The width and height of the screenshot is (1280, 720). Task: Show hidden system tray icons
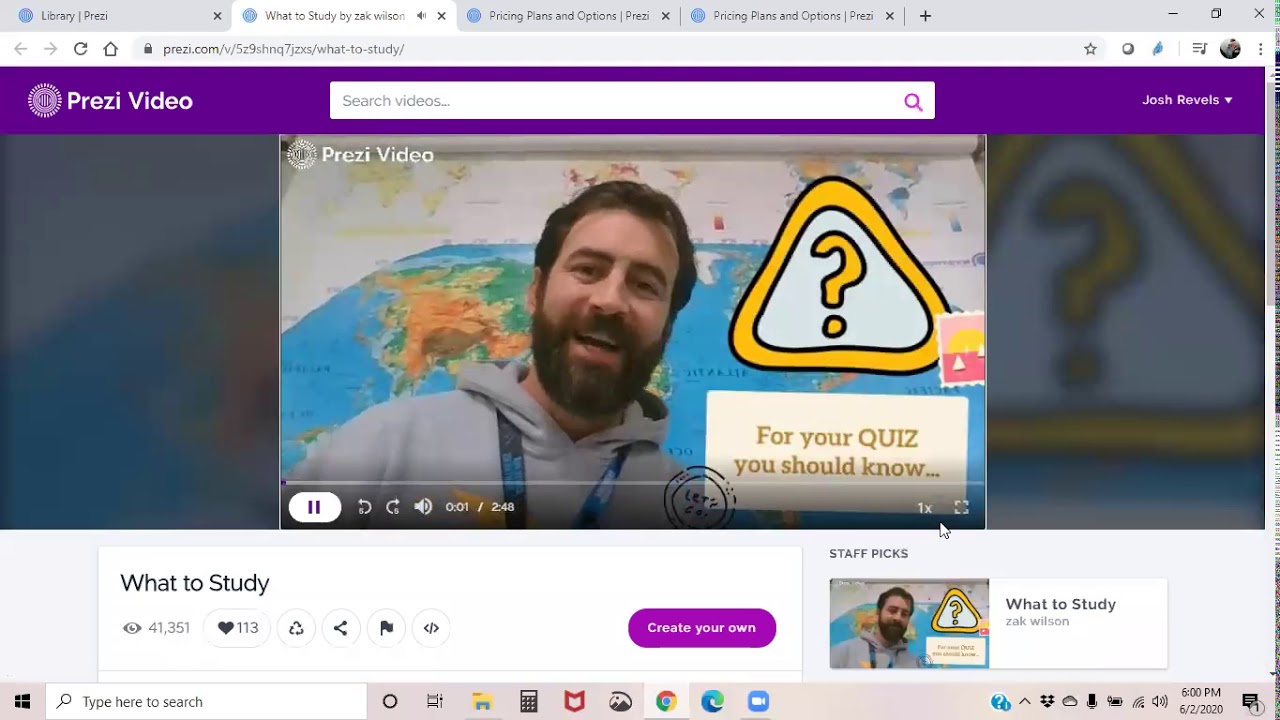click(1024, 702)
